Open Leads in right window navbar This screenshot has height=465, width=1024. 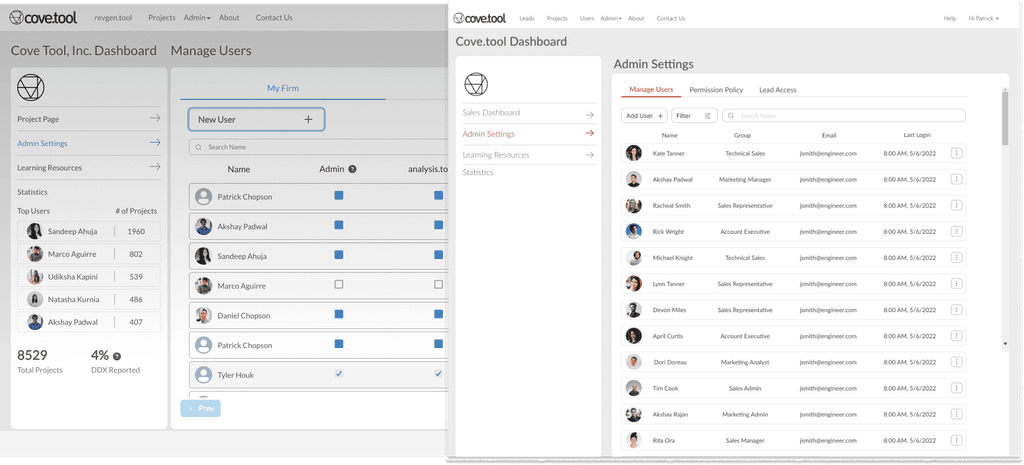pyautogui.click(x=526, y=18)
